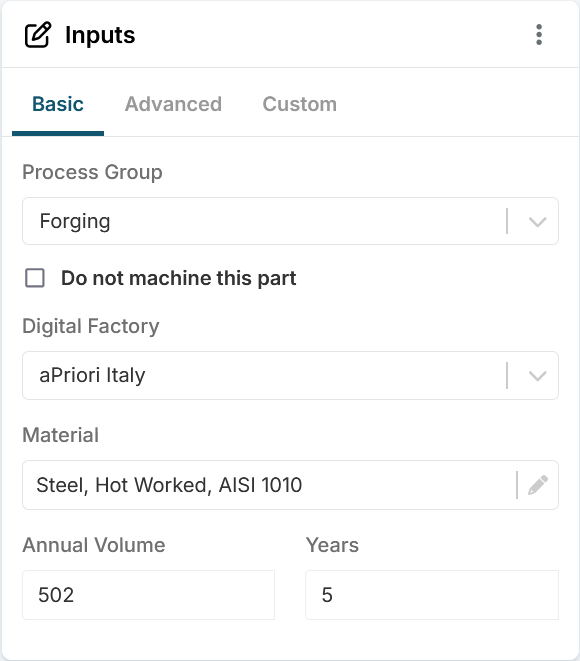Click the "Do not machine this part" label text
Screen dimensions: 580x661
[179, 278]
